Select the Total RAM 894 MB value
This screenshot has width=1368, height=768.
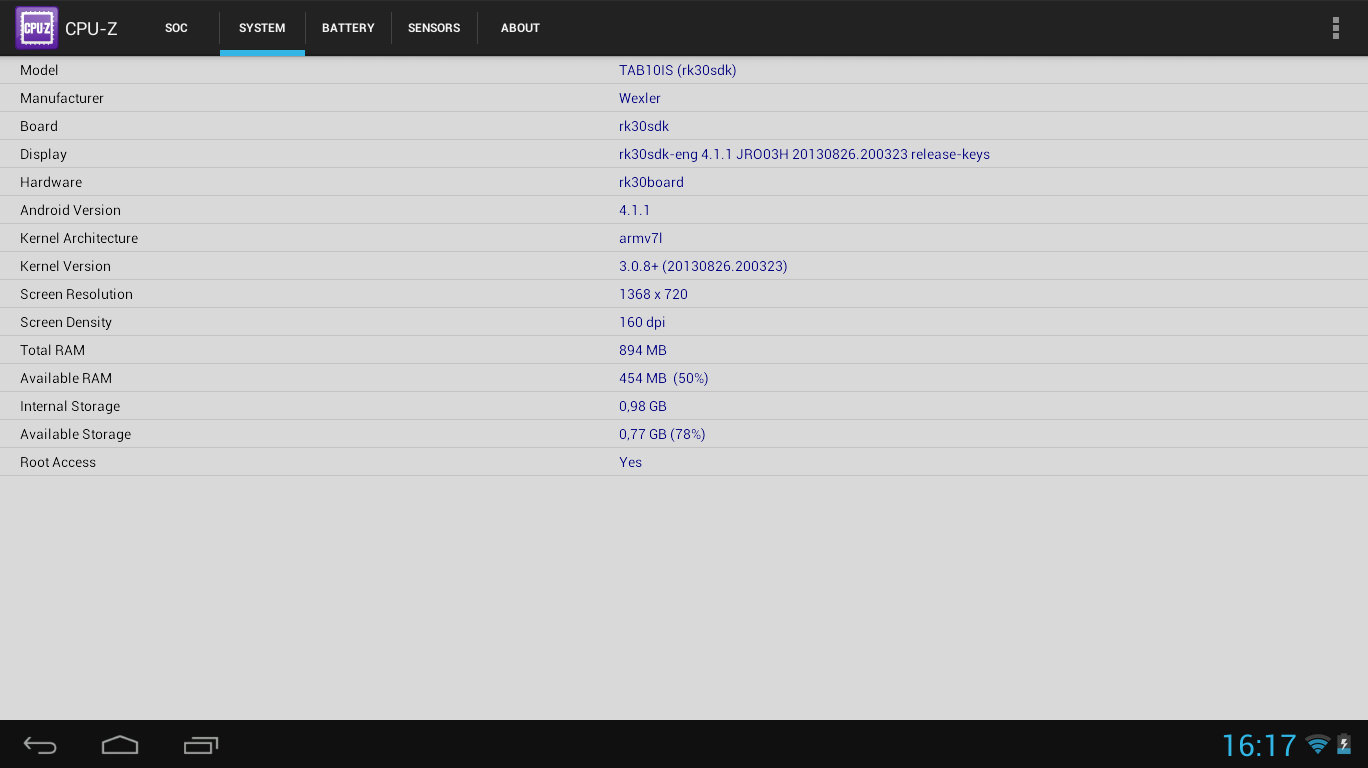(643, 350)
